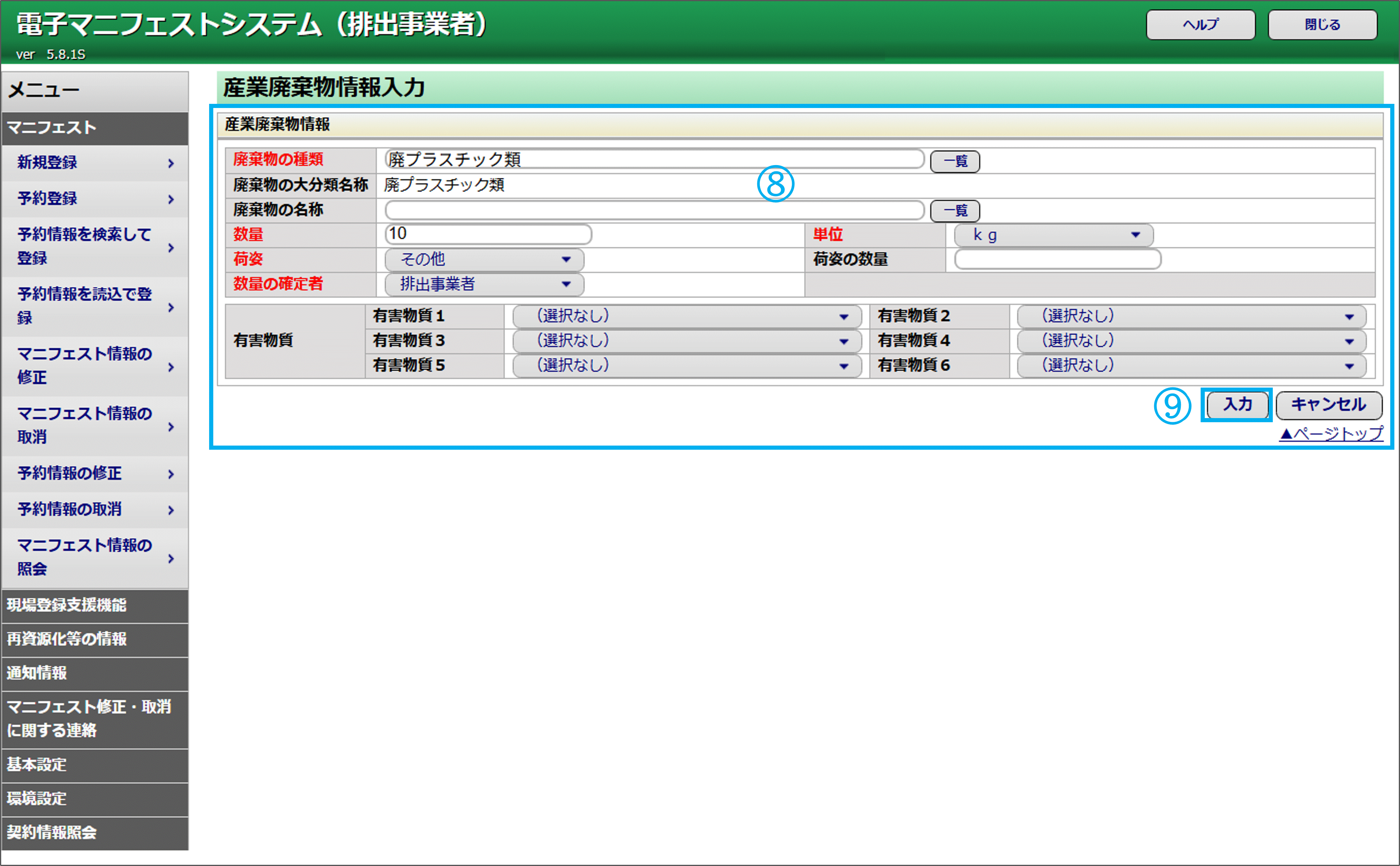Open 数量の確定者 排出事業者 dropdown
Viewport: 1400px width, 866px height.
(484, 284)
